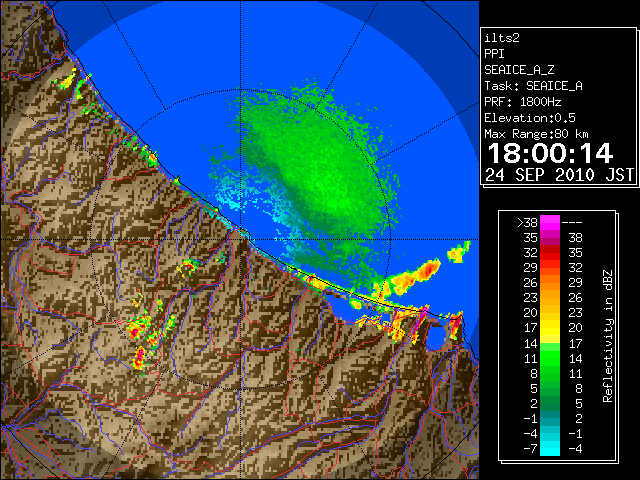Click the '>38' legend value
This screenshot has height=480, width=640.
[527, 223]
